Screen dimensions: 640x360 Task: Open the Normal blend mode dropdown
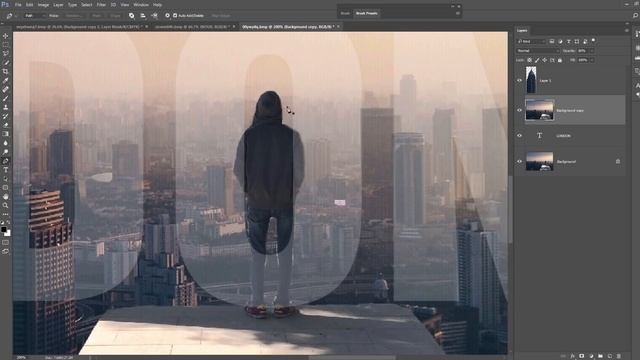pos(538,51)
